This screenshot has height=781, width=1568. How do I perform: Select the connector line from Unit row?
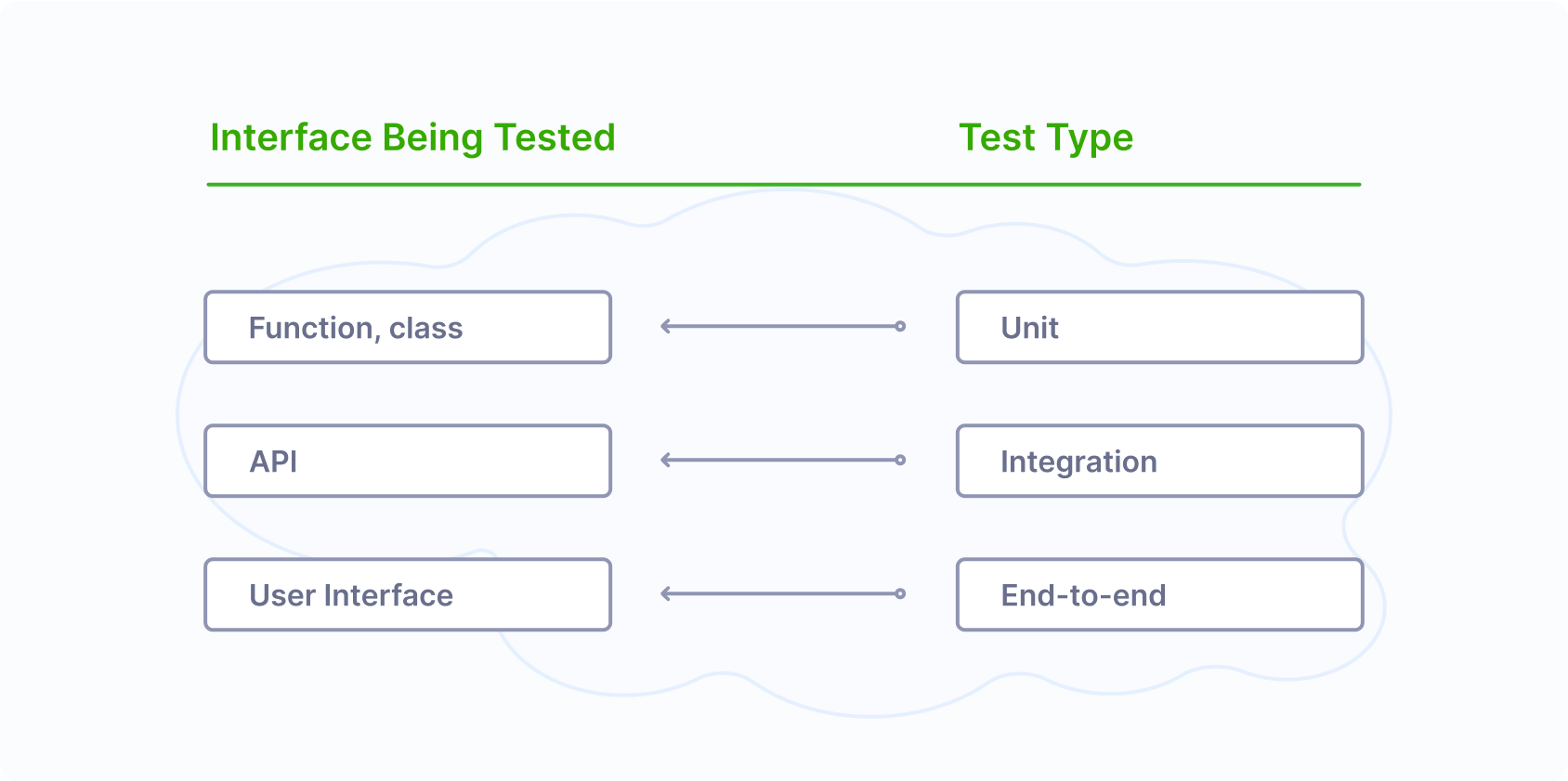pyautogui.click(x=782, y=326)
